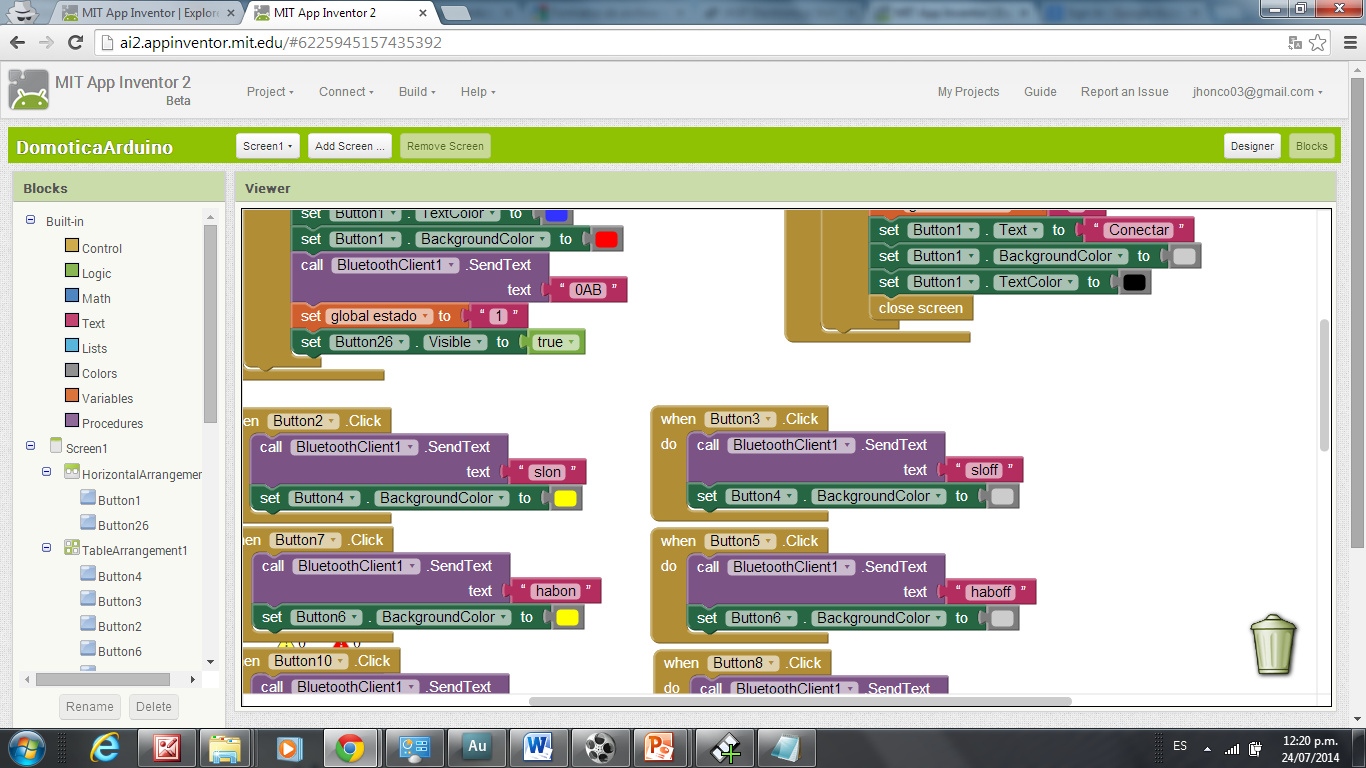
Task: Open Button5 dropdown in 'when Button5.Click'
Action: 741,541
